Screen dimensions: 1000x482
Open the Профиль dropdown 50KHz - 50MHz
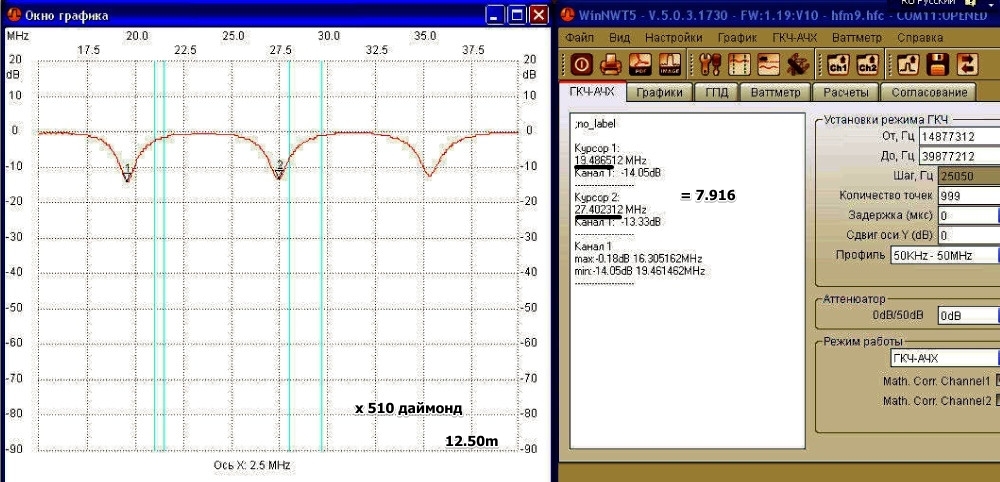coord(945,256)
